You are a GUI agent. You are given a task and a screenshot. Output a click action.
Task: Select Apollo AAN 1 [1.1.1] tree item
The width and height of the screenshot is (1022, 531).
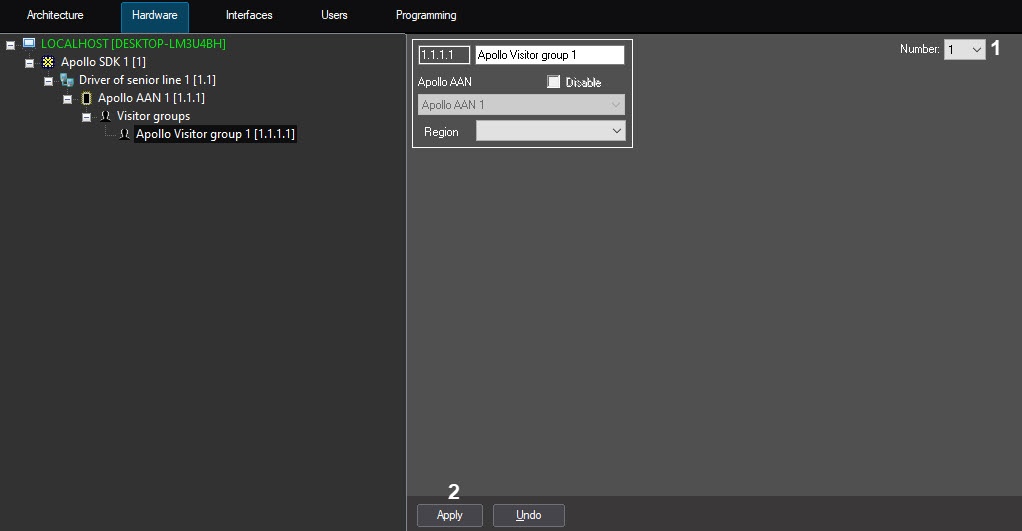tap(151, 98)
